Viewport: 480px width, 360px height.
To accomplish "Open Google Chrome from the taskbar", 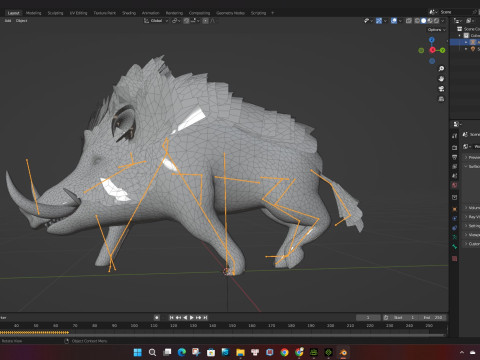I will pos(284,352).
